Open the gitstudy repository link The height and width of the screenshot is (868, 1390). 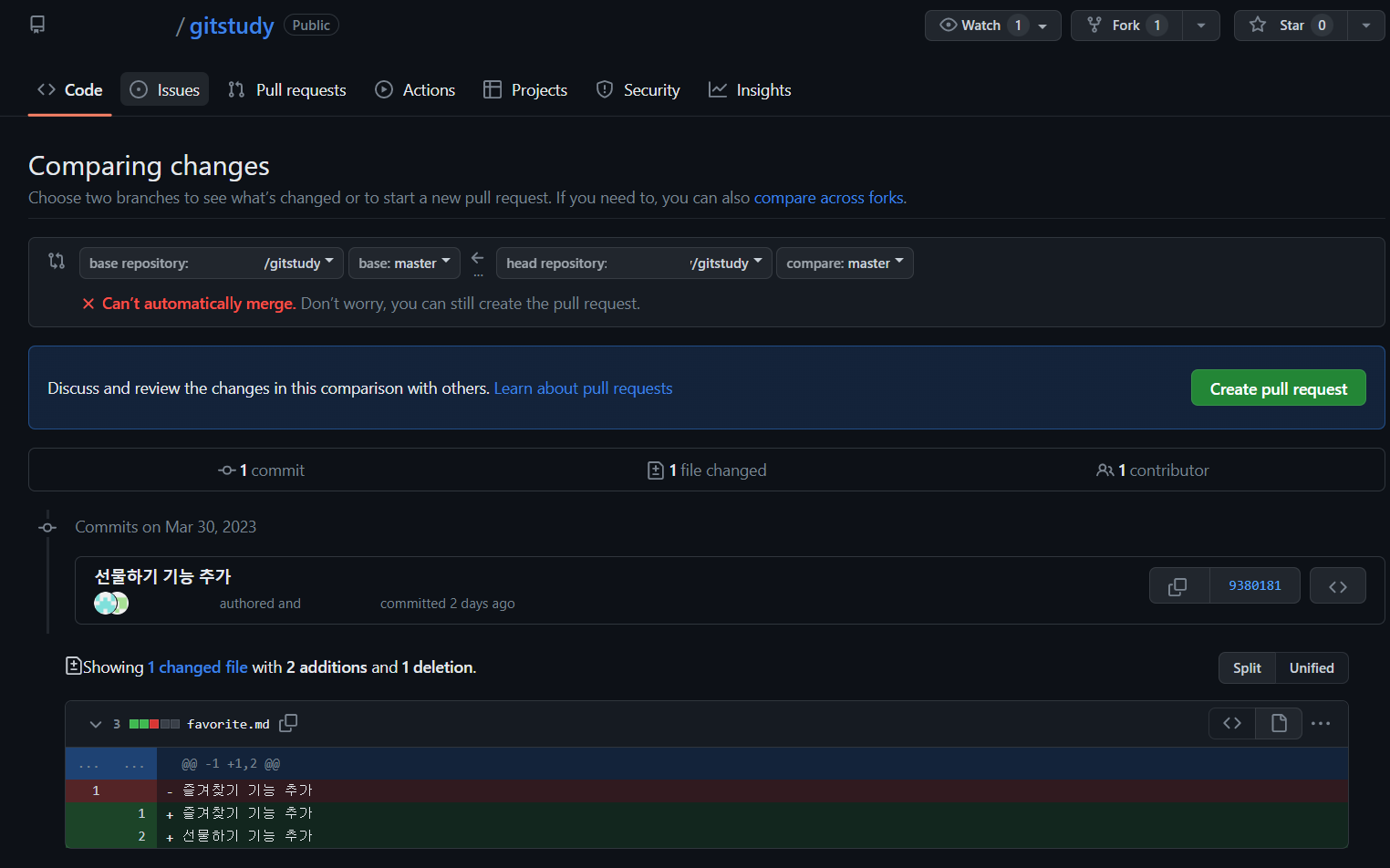coord(232,26)
